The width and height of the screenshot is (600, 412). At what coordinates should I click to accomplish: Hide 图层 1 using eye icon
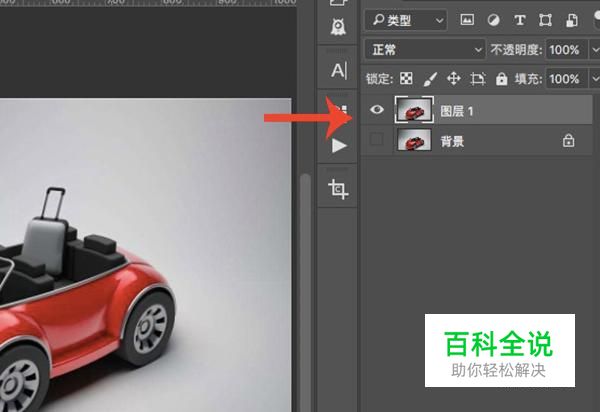point(376,111)
